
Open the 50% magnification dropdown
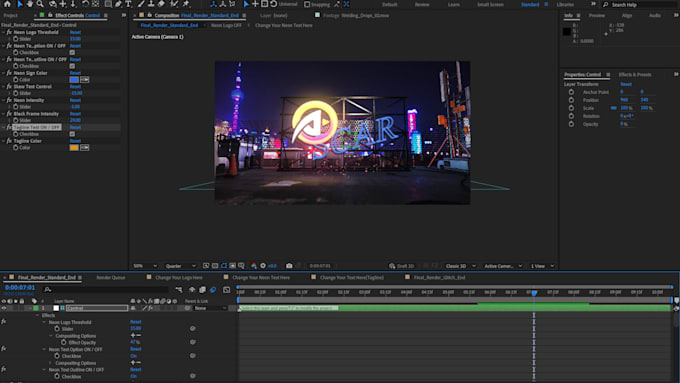[x=145, y=265]
